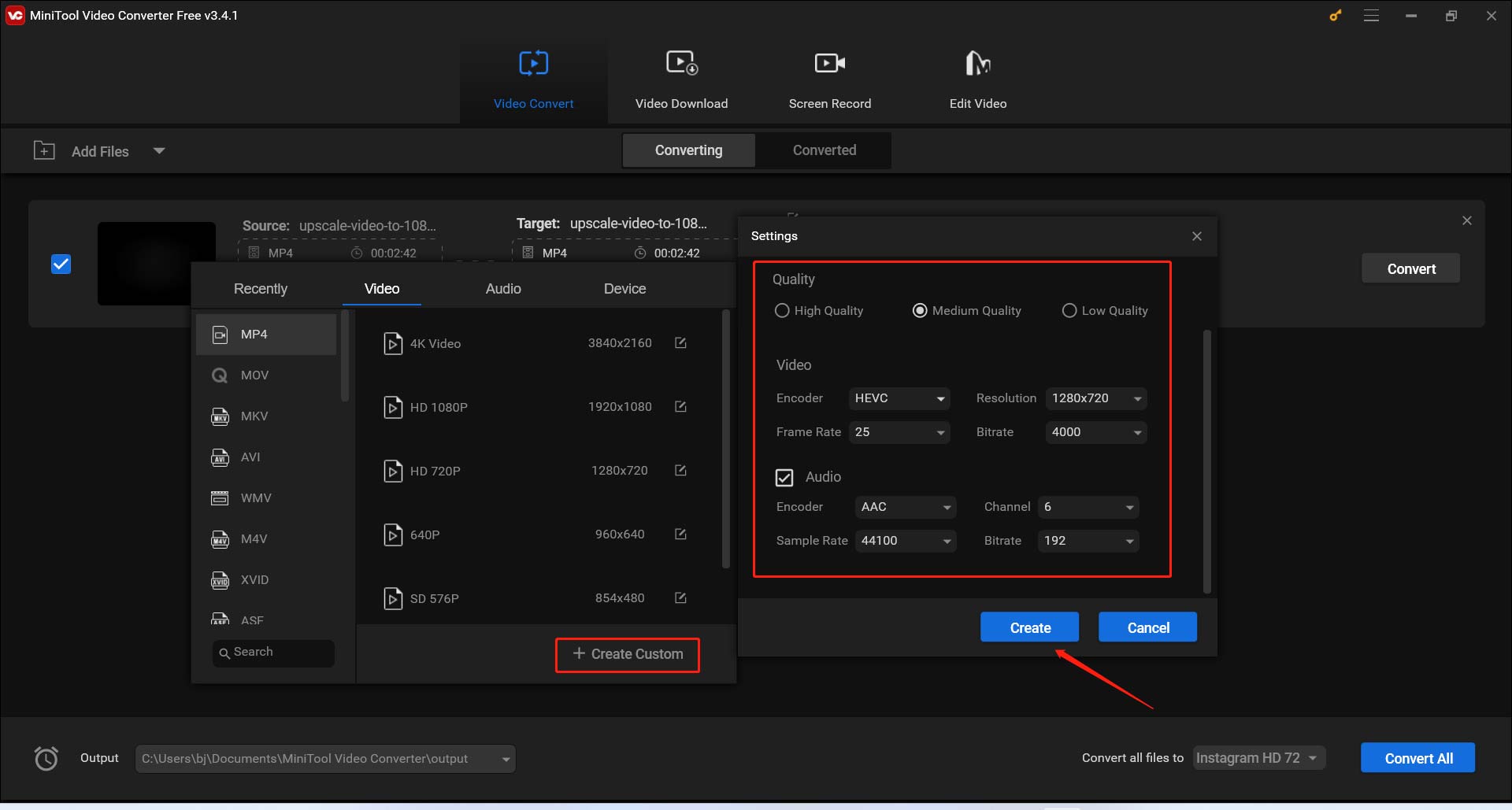Open the video Bitrate 4000 dropdown
The height and width of the screenshot is (810, 1512).
1096,432
